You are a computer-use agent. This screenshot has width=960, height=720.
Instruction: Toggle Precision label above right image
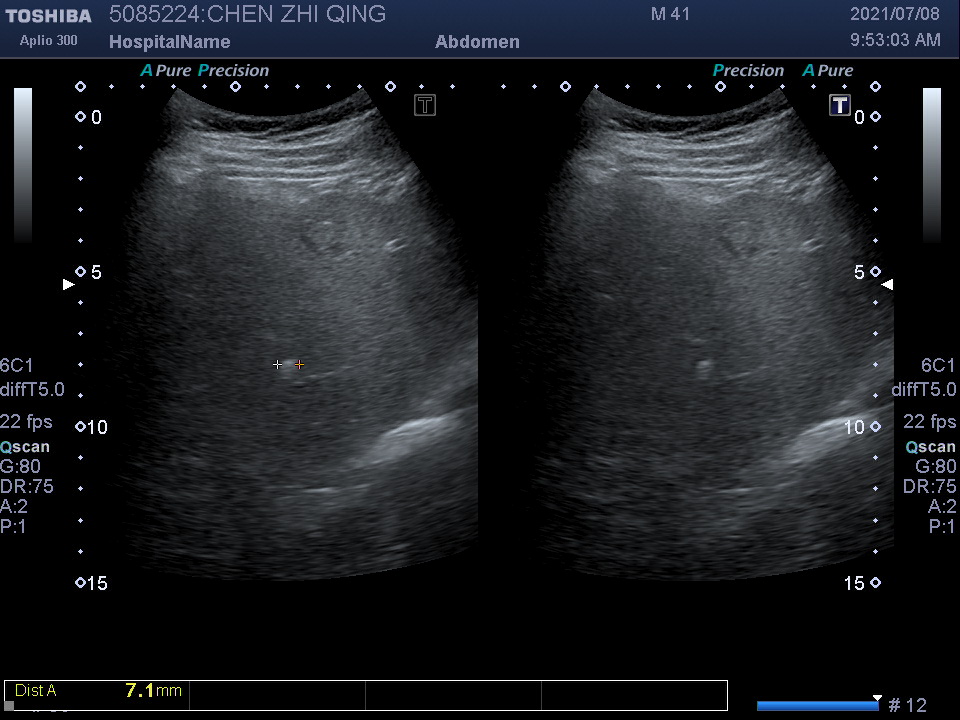point(748,71)
